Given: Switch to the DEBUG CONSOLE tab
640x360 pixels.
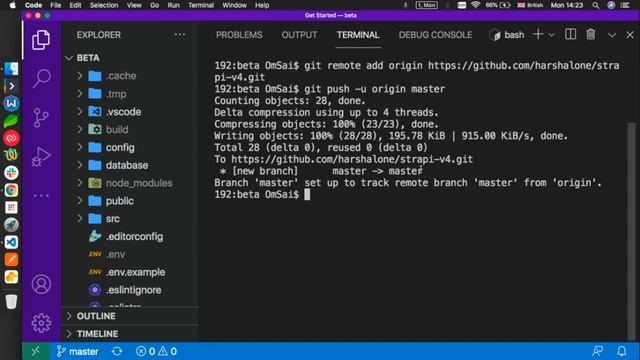Looking at the screenshot, I should point(435,35).
